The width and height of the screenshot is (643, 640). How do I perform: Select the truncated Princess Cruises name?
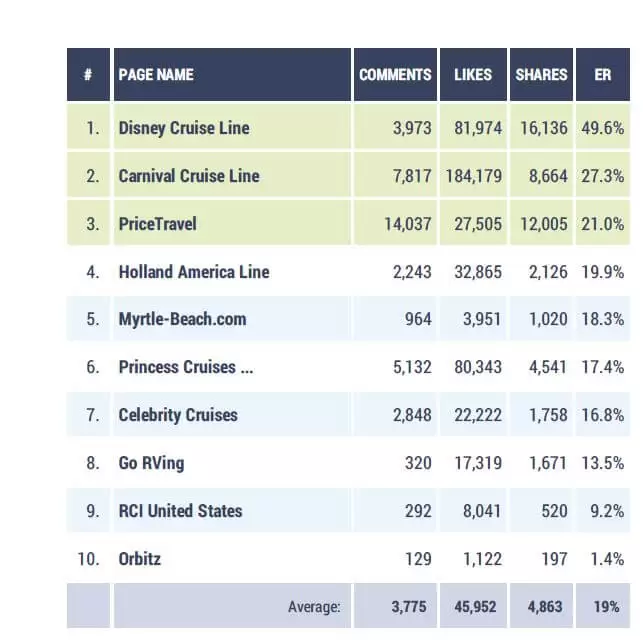click(186, 367)
